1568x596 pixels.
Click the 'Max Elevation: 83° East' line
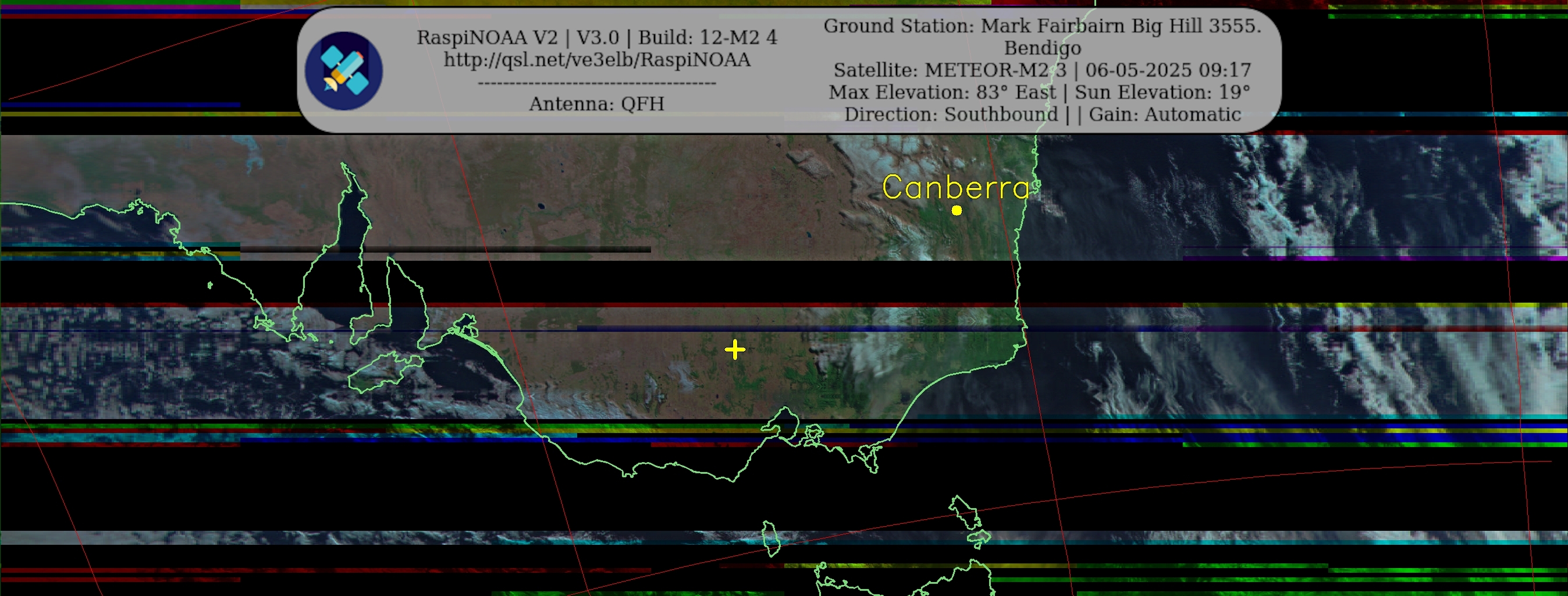(x=1039, y=93)
